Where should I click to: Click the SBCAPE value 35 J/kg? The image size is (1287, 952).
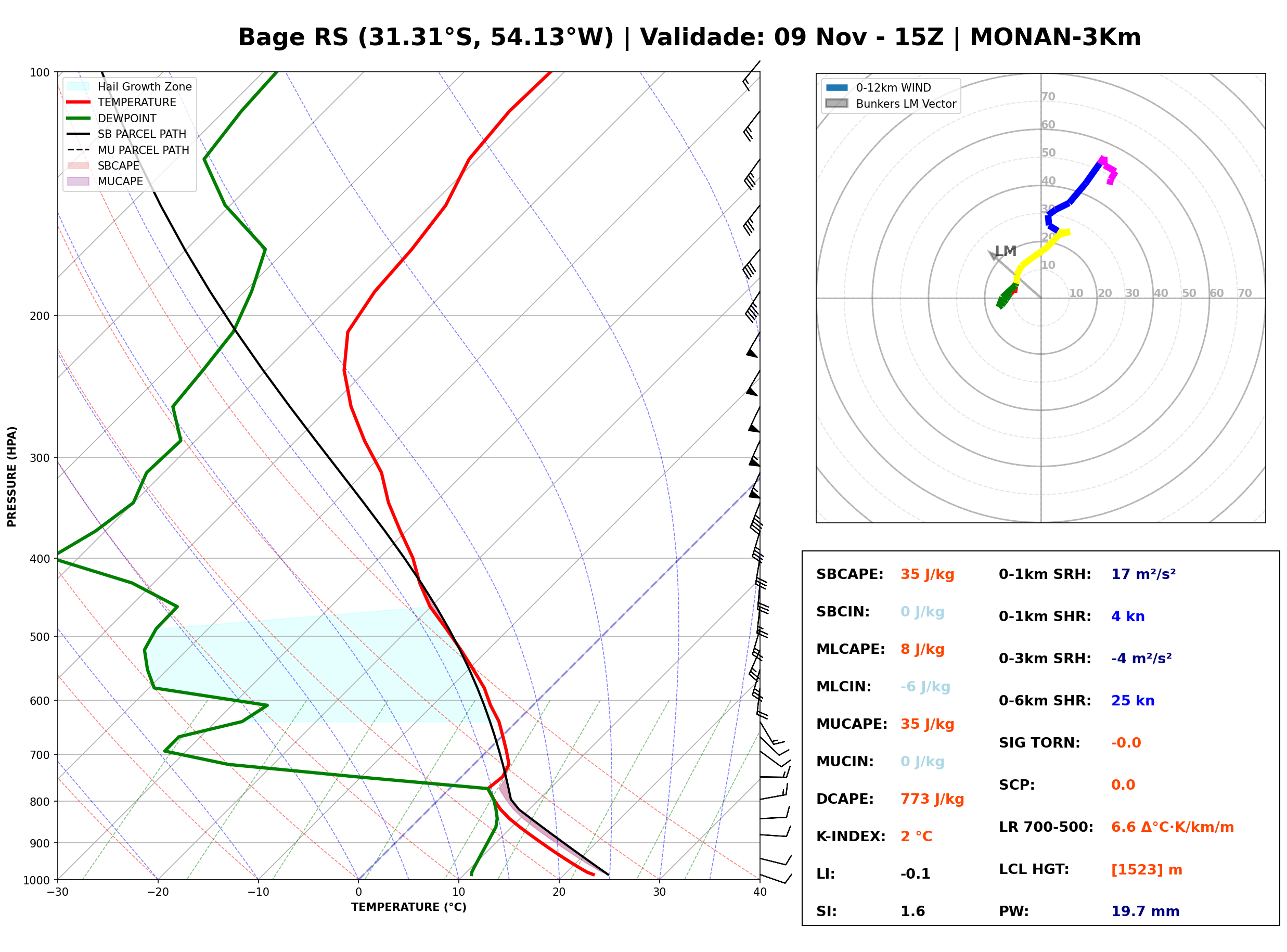928,574
